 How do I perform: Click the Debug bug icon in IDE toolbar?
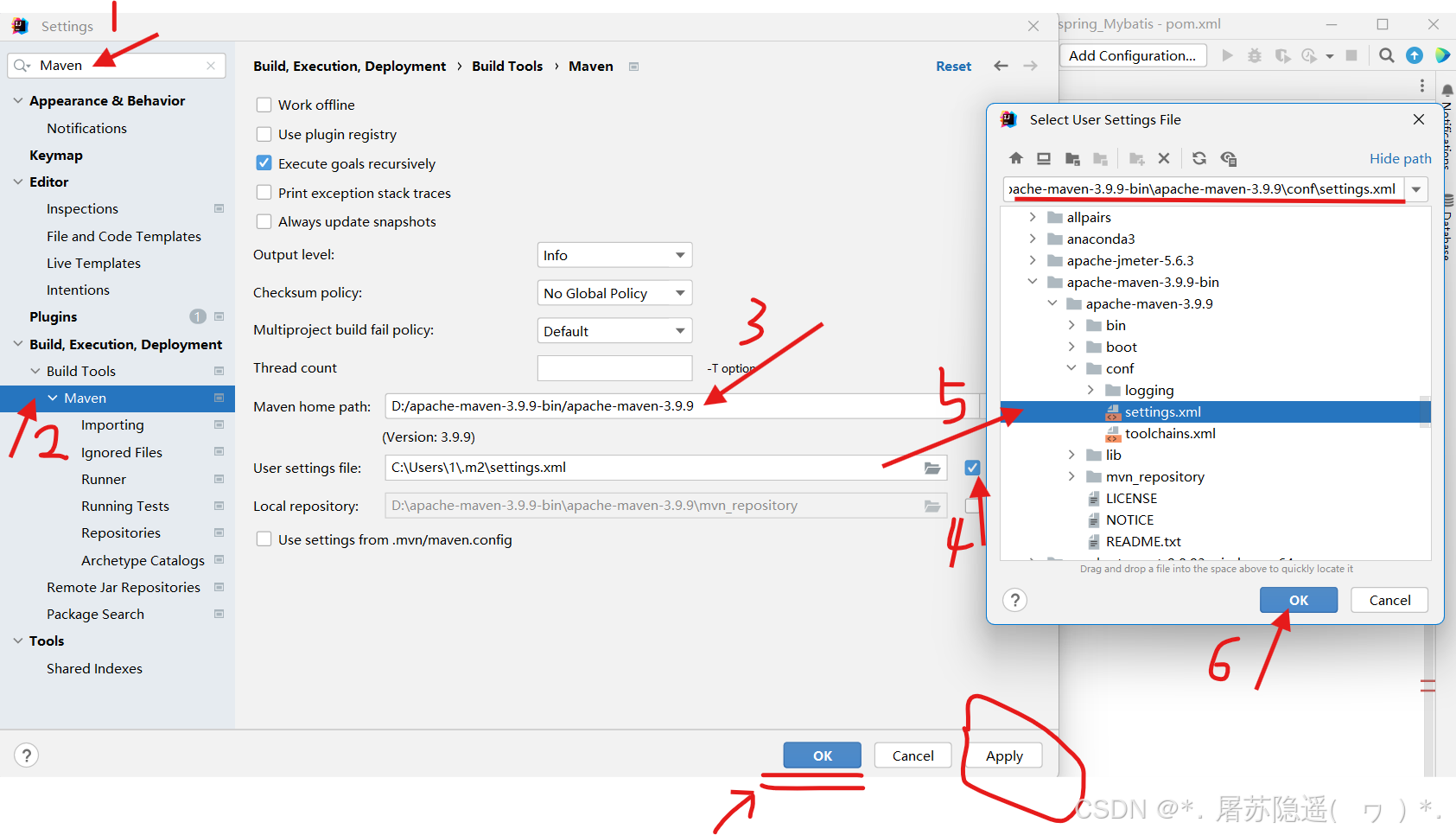coord(1255,55)
